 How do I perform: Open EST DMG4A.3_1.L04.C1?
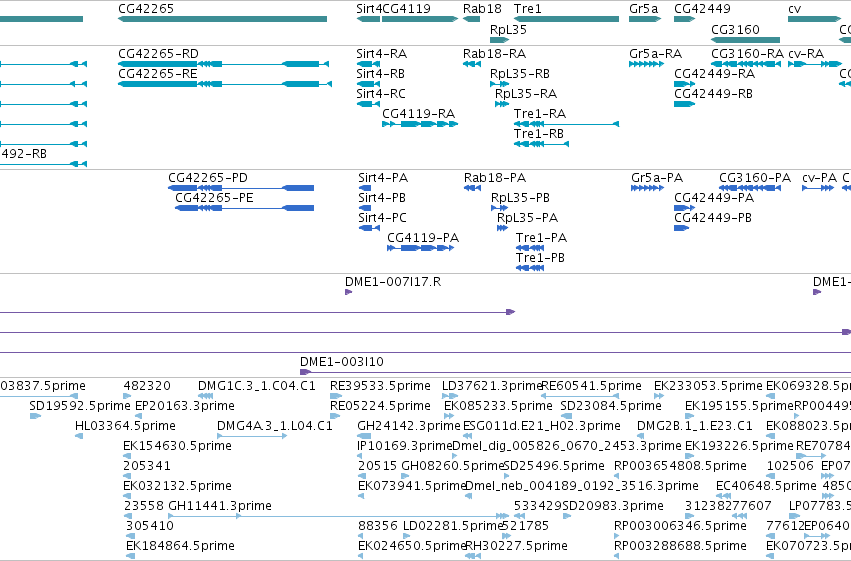click(x=275, y=426)
